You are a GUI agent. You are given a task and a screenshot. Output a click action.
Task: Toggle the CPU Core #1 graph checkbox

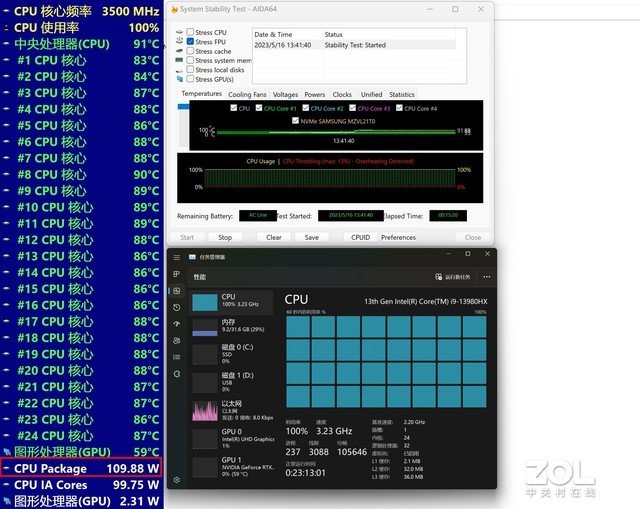(x=259, y=108)
